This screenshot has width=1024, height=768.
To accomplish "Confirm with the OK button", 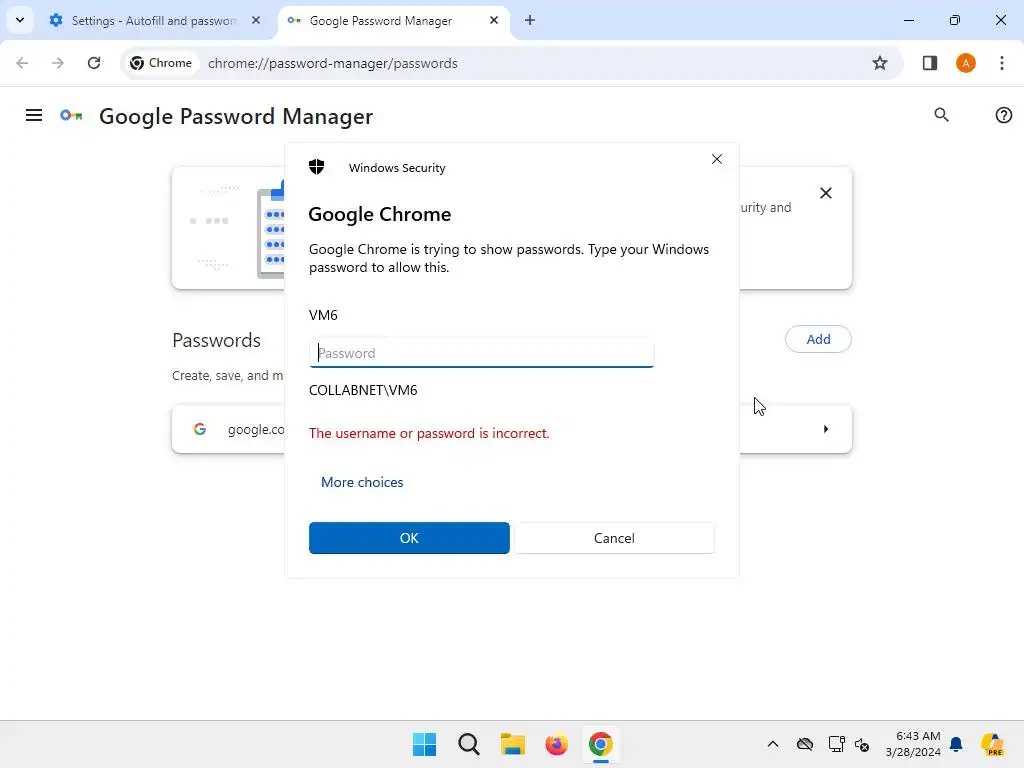I will (409, 538).
